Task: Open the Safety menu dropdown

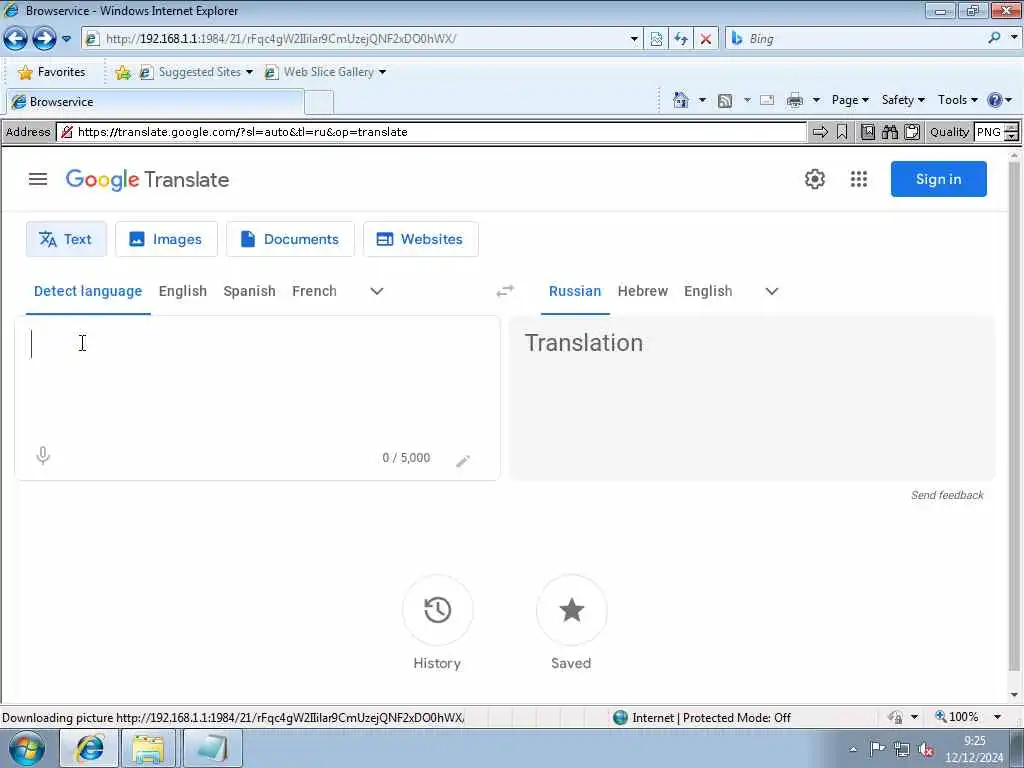Action: tap(903, 100)
